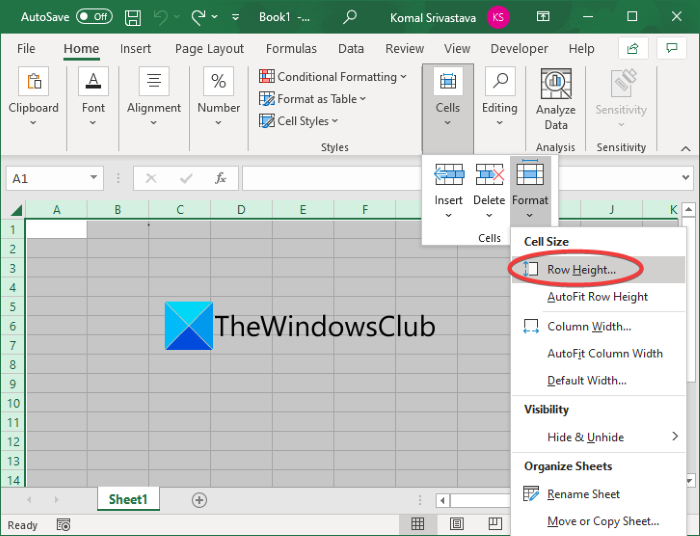The height and width of the screenshot is (536, 700).
Task: Click horizontal scrollbar left arrow
Action: pos(442,500)
